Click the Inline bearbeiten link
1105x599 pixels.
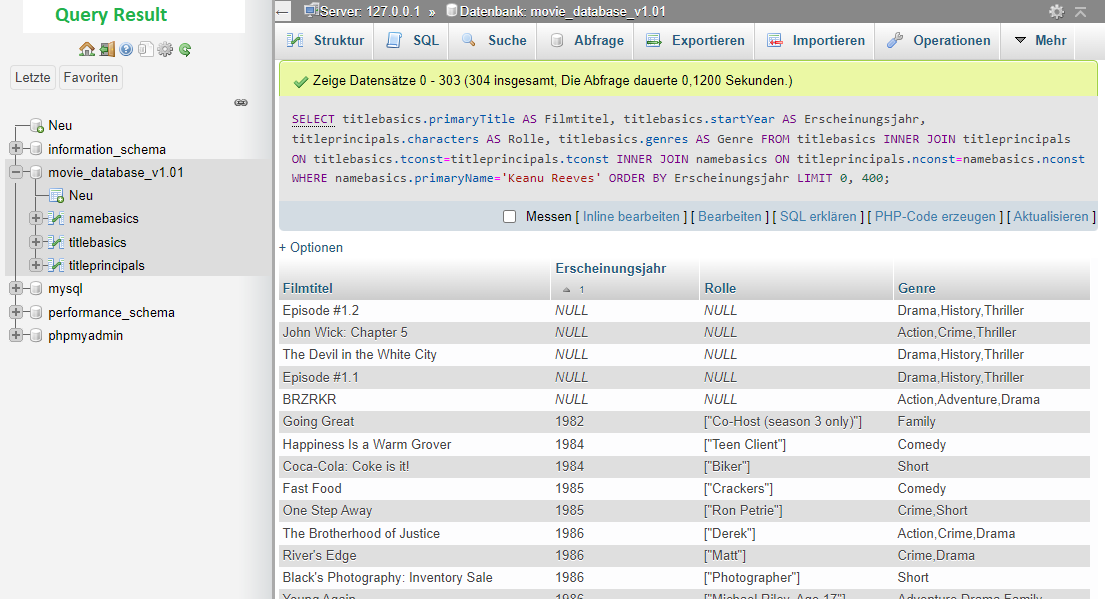point(632,217)
